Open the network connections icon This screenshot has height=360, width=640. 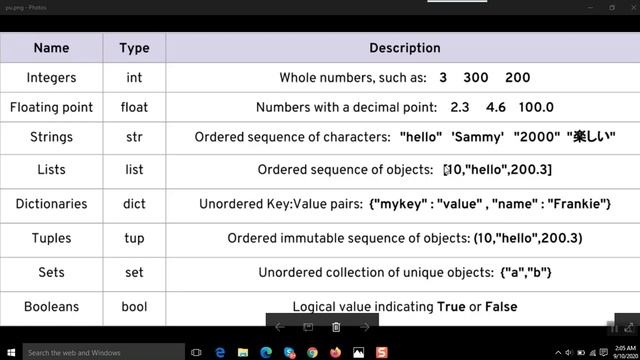pyautogui.click(x=593, y=353)
